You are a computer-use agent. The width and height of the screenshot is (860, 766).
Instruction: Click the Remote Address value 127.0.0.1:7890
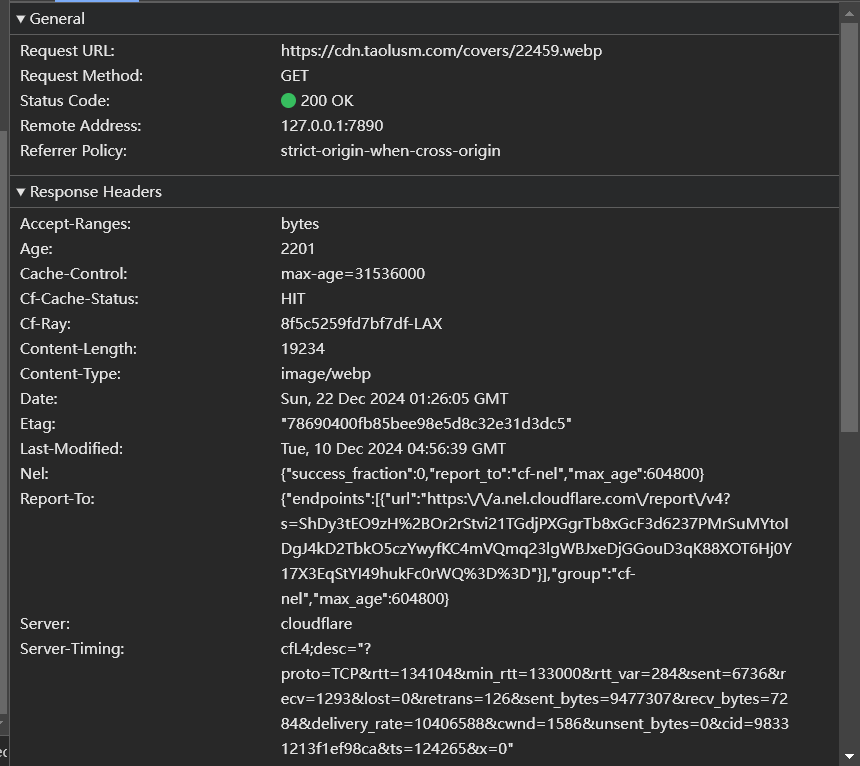[x=332, y=126]
